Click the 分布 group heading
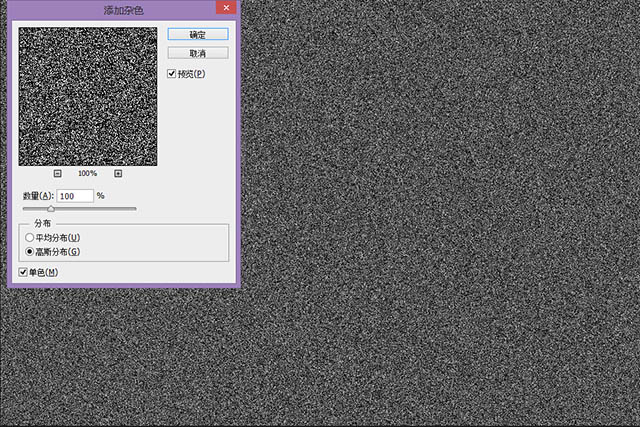Screen dimensions: 640x427 (x=43, y=223)
